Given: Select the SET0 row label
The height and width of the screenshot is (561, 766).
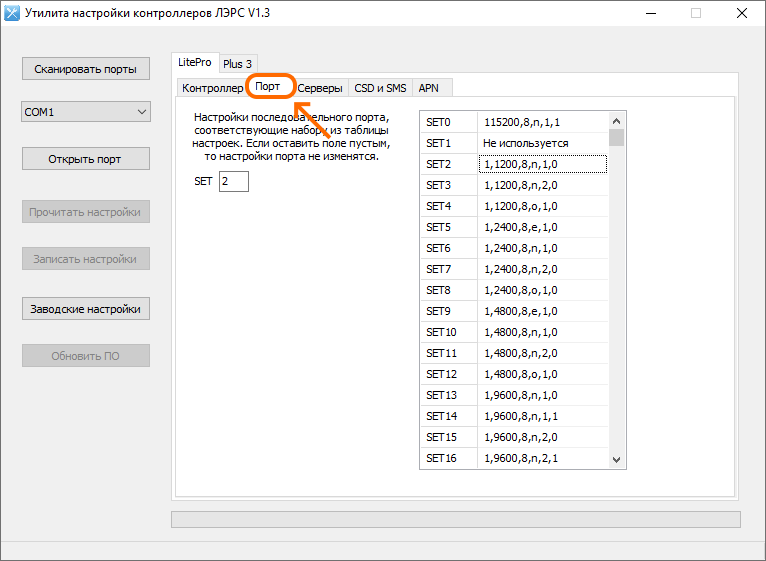Looking at the screenshot, I should point(448,122).
